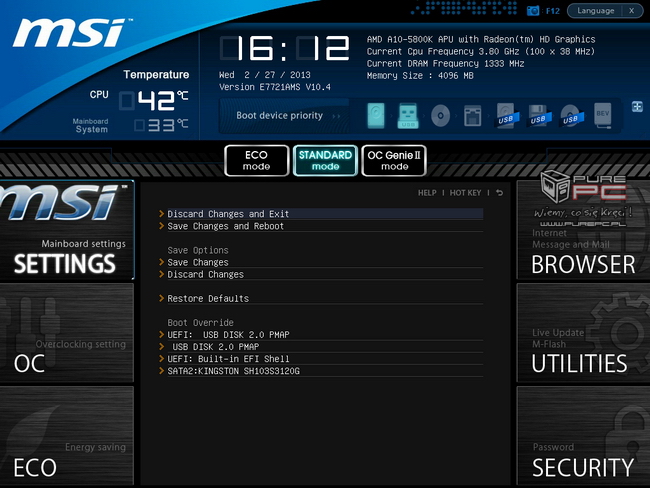
Task: Open the ECO energy saving panel
Action: point(67,436)
